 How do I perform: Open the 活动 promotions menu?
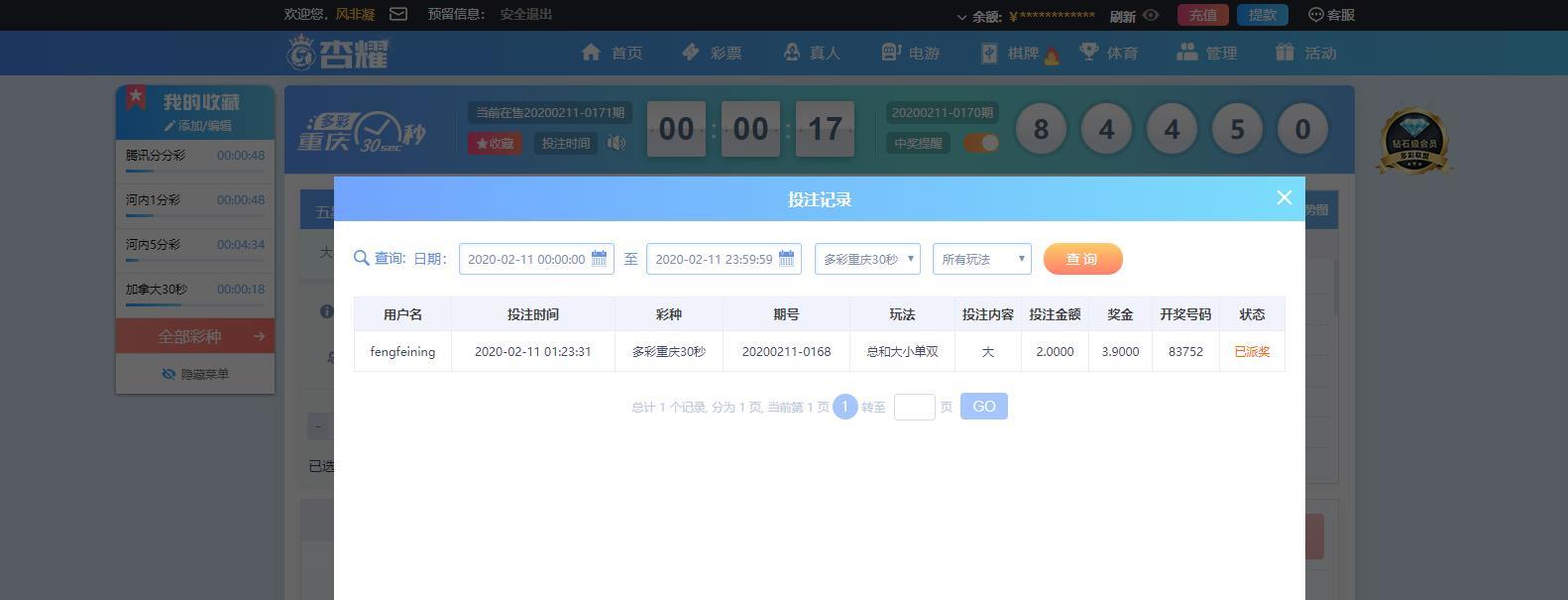[1306, 53]
